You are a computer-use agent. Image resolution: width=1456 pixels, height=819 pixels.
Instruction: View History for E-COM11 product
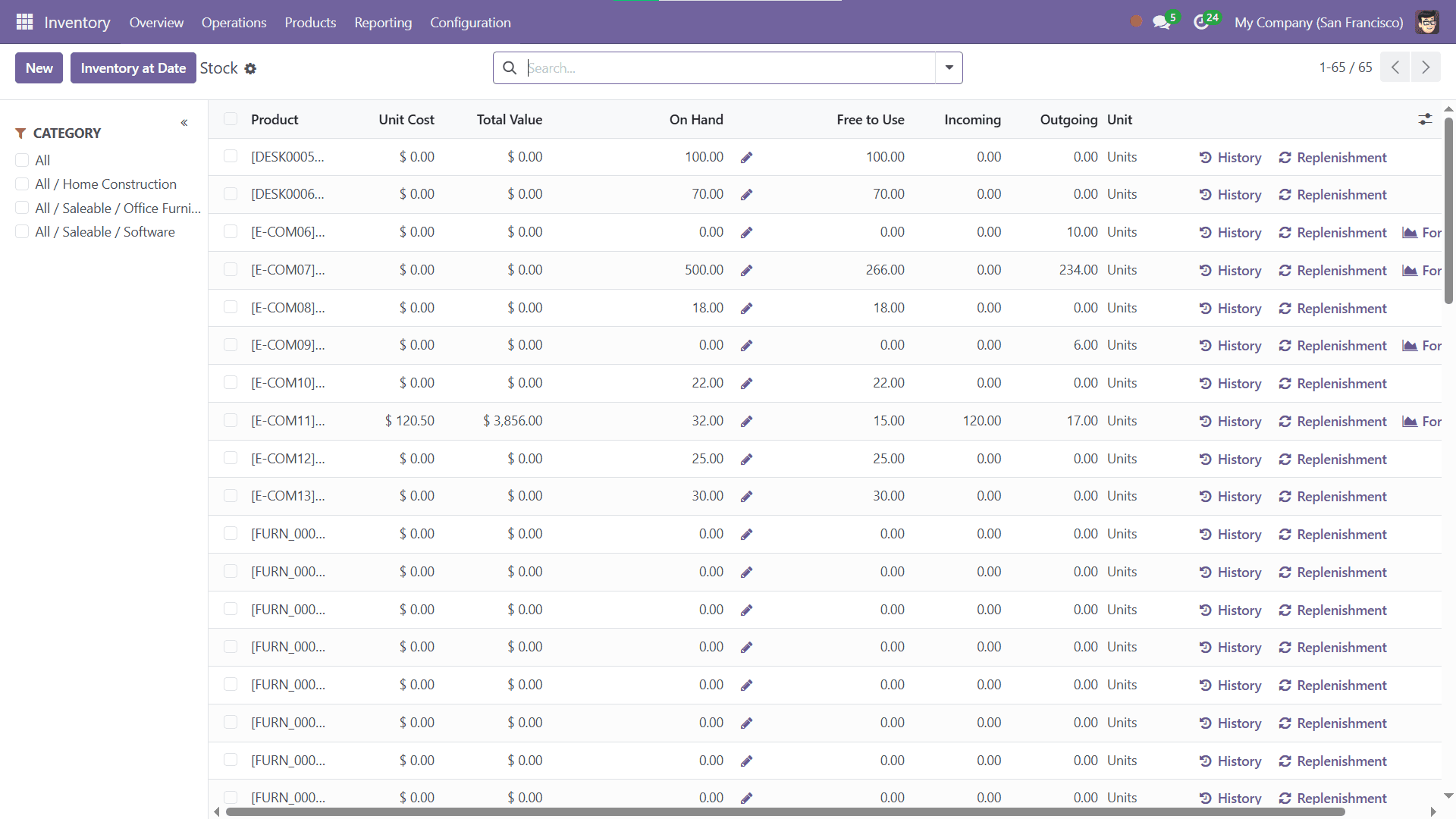coord(1230,421)
